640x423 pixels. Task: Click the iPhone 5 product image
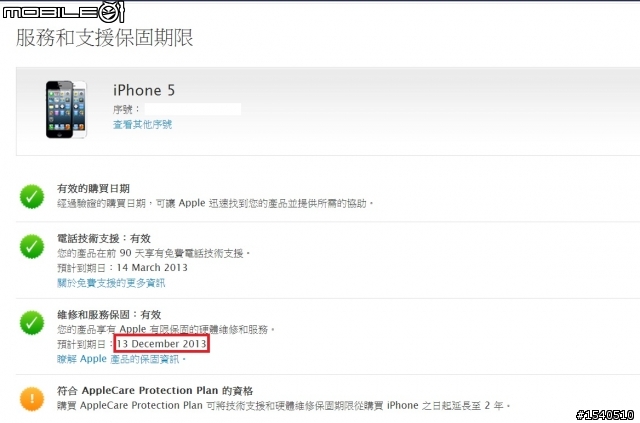66,109
